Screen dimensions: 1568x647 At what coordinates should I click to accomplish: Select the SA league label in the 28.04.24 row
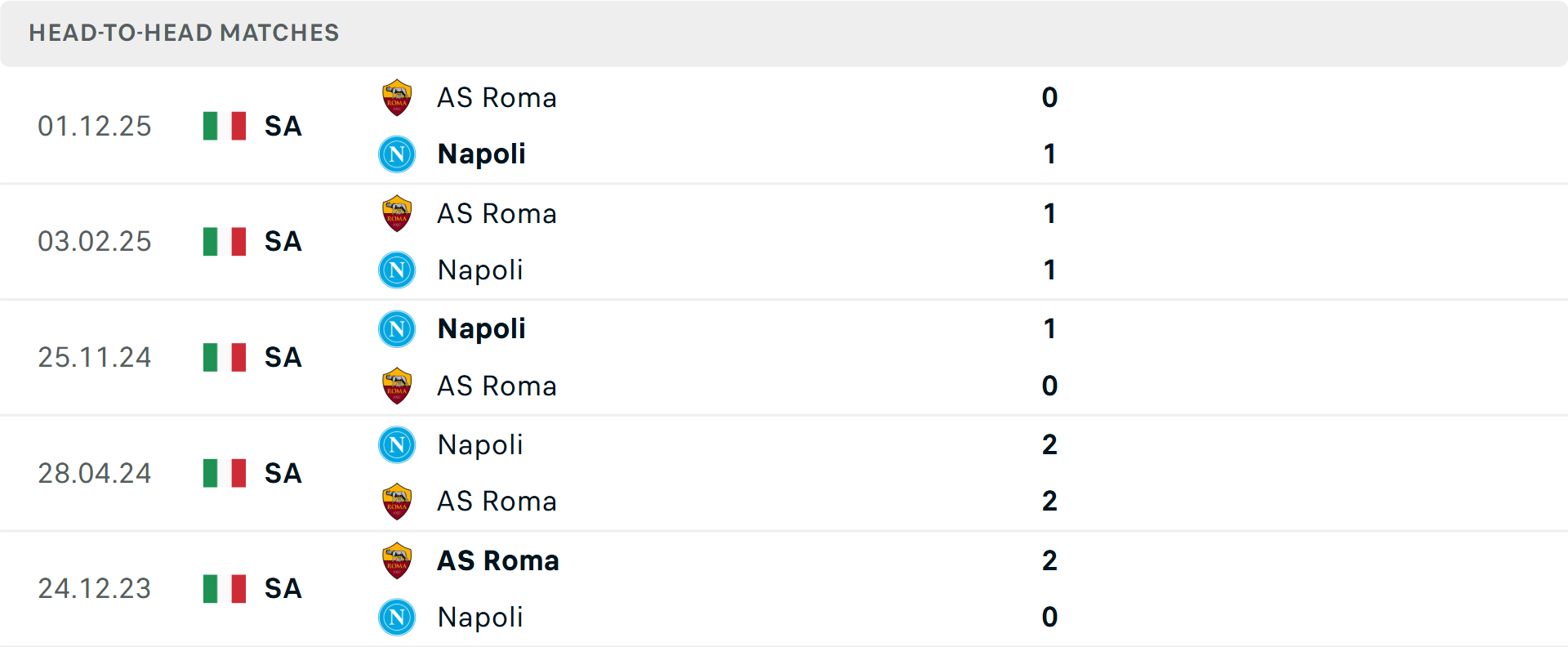282,473
